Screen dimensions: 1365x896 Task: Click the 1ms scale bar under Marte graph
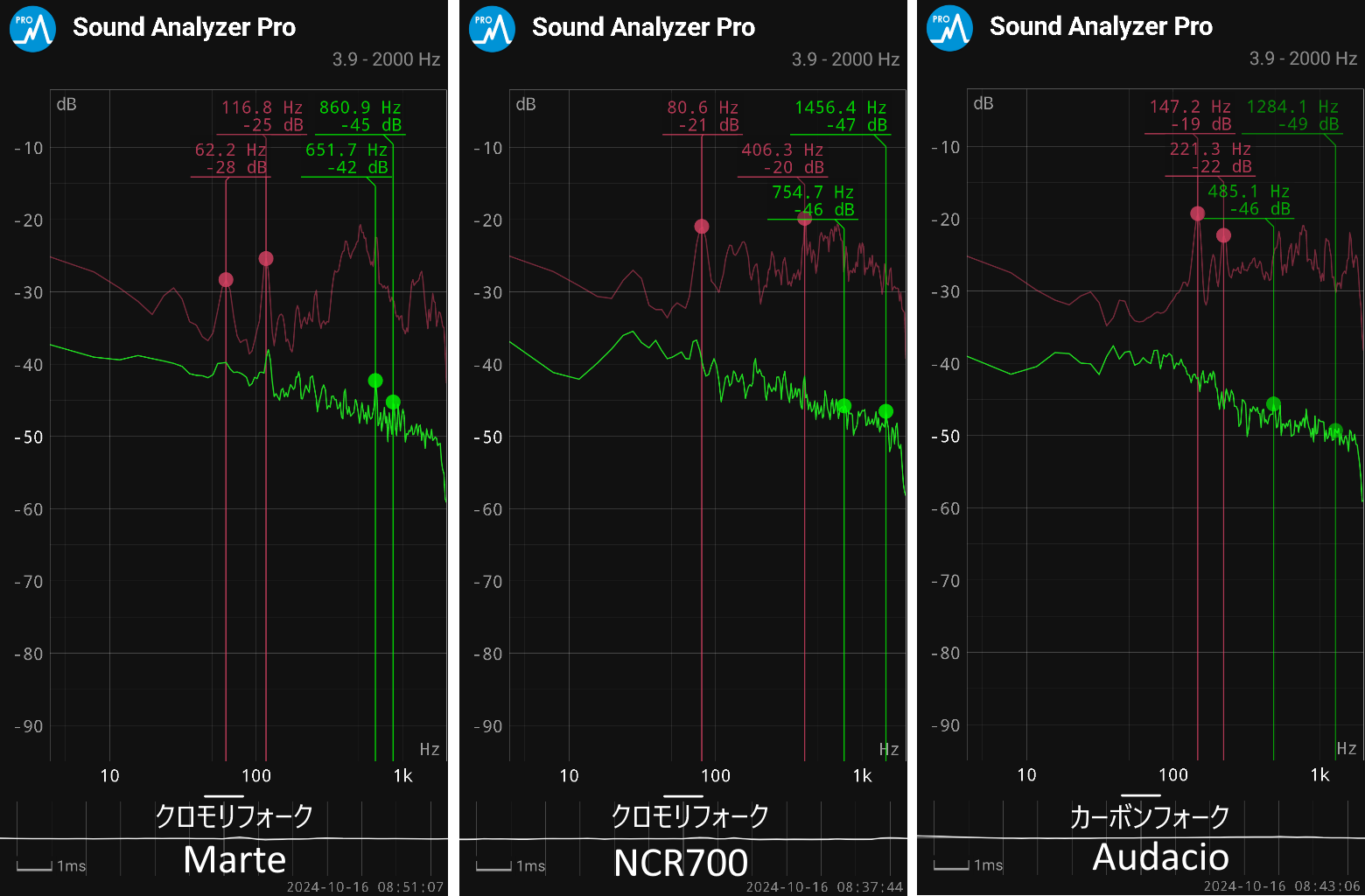click(x=52, y=866)
